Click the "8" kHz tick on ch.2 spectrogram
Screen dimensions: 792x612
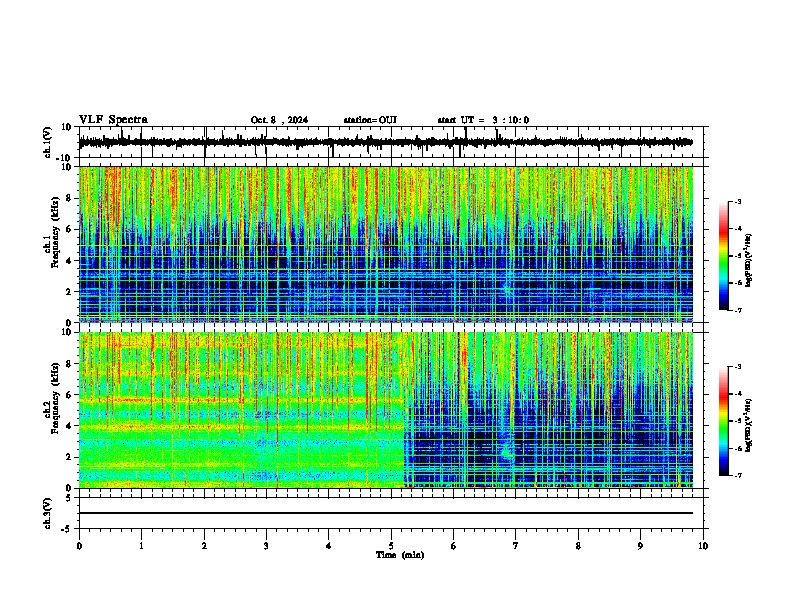[70, 364]
